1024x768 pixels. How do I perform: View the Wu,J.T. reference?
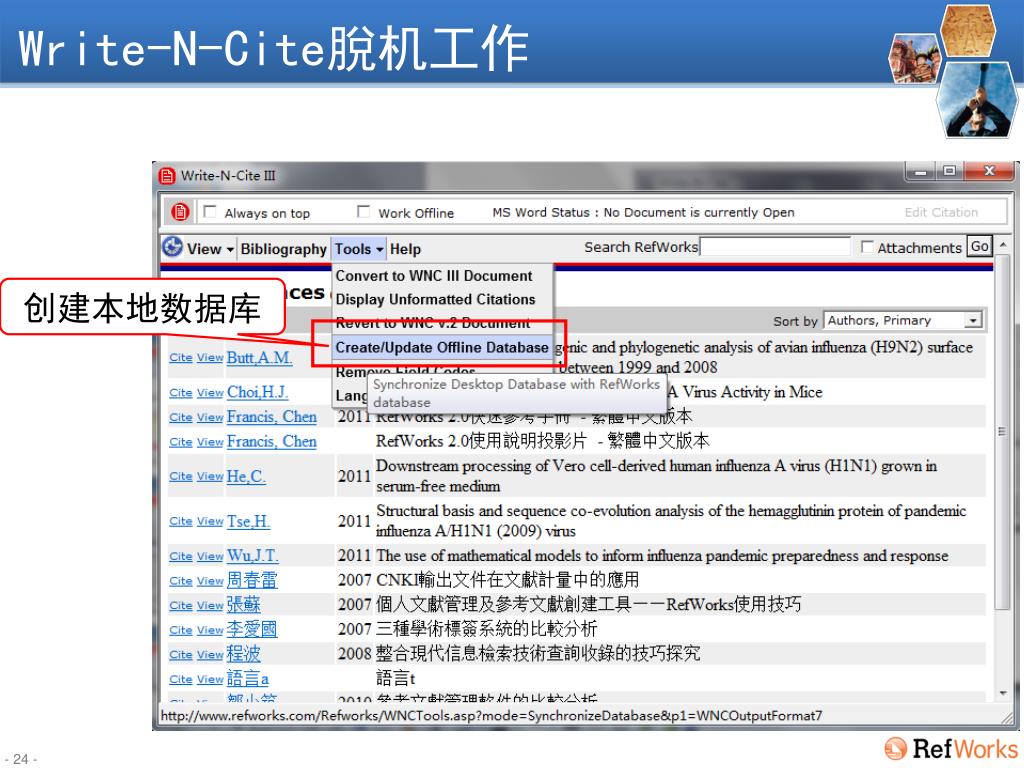pos(210,556)
